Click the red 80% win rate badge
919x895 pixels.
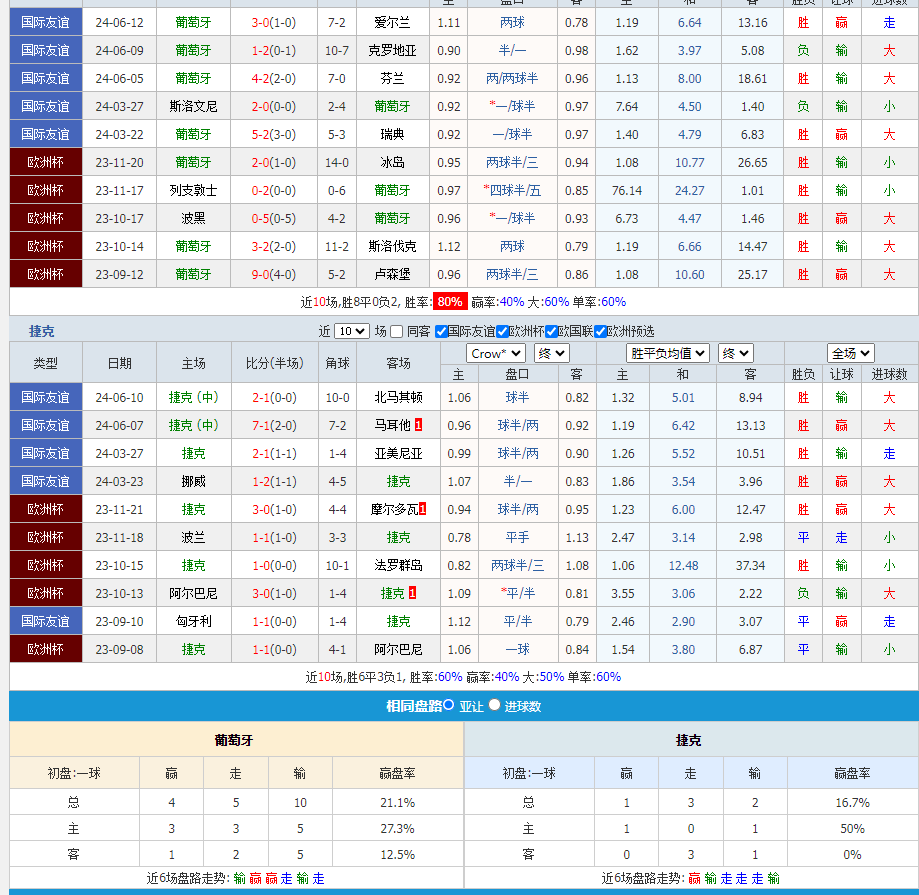pyautogui.click(x=450, y=301)
